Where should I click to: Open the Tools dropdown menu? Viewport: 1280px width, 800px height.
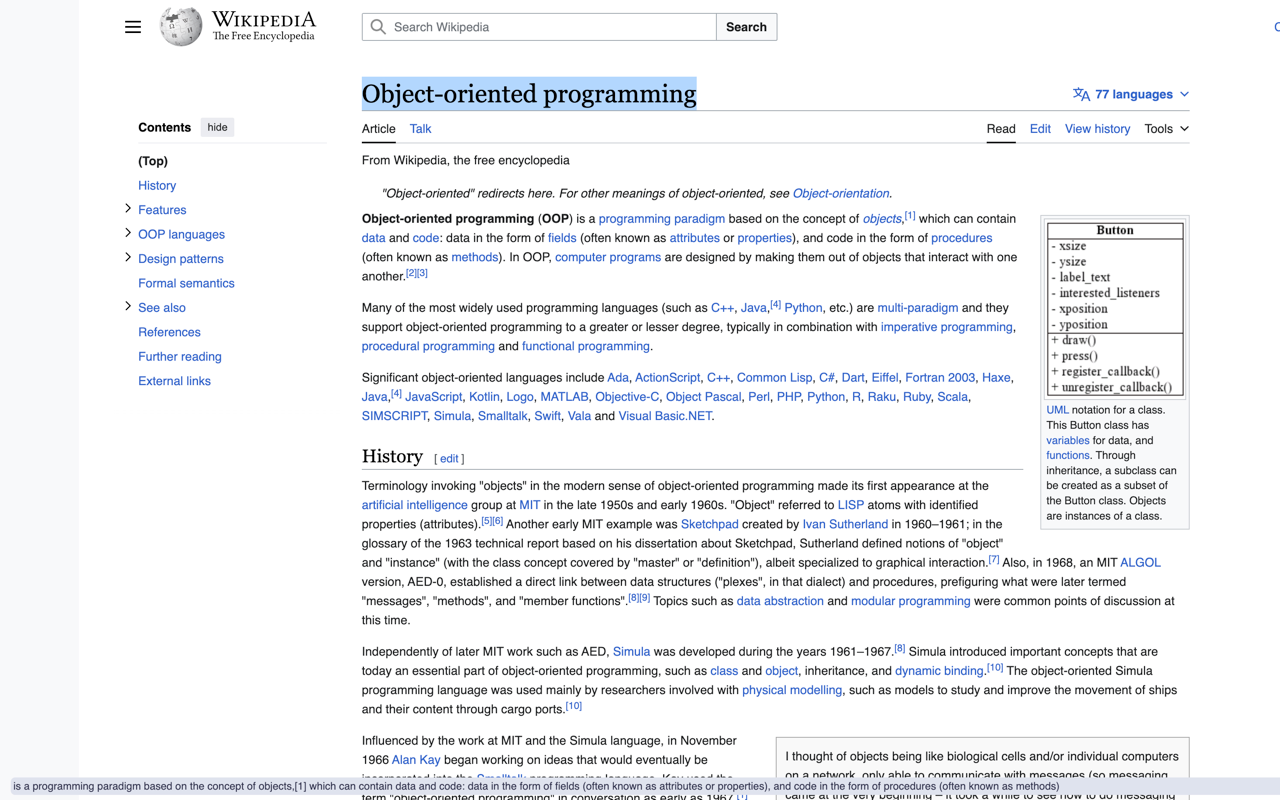click(1167, 129)
